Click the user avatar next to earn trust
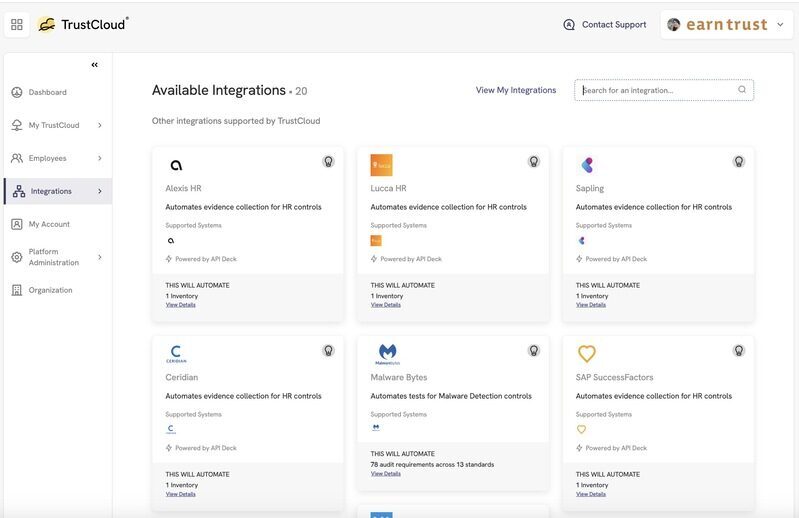This screenshot has width=799, height=518. (x=674, y=24)
